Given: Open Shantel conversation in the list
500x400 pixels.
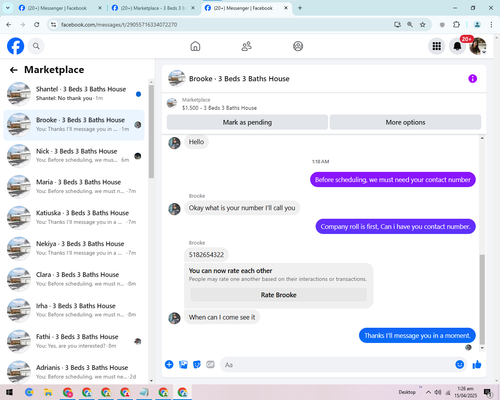Looking at the screenshot, I should point(74,94).
